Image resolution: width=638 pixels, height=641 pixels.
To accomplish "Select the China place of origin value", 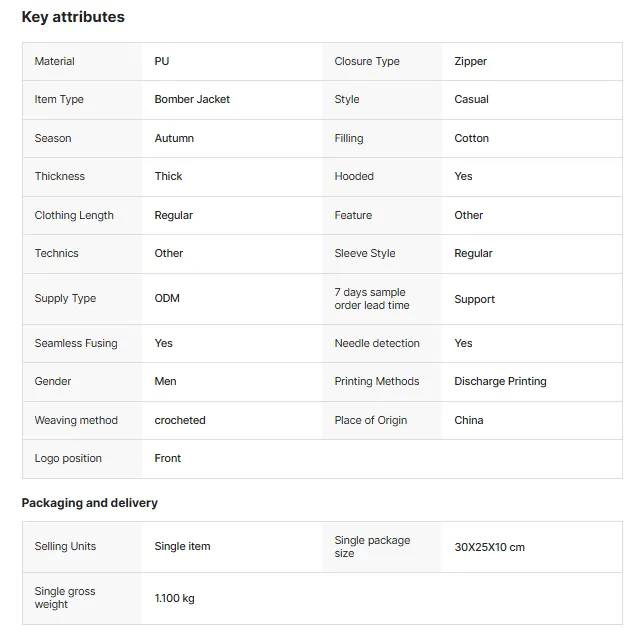I will point(469,420).
